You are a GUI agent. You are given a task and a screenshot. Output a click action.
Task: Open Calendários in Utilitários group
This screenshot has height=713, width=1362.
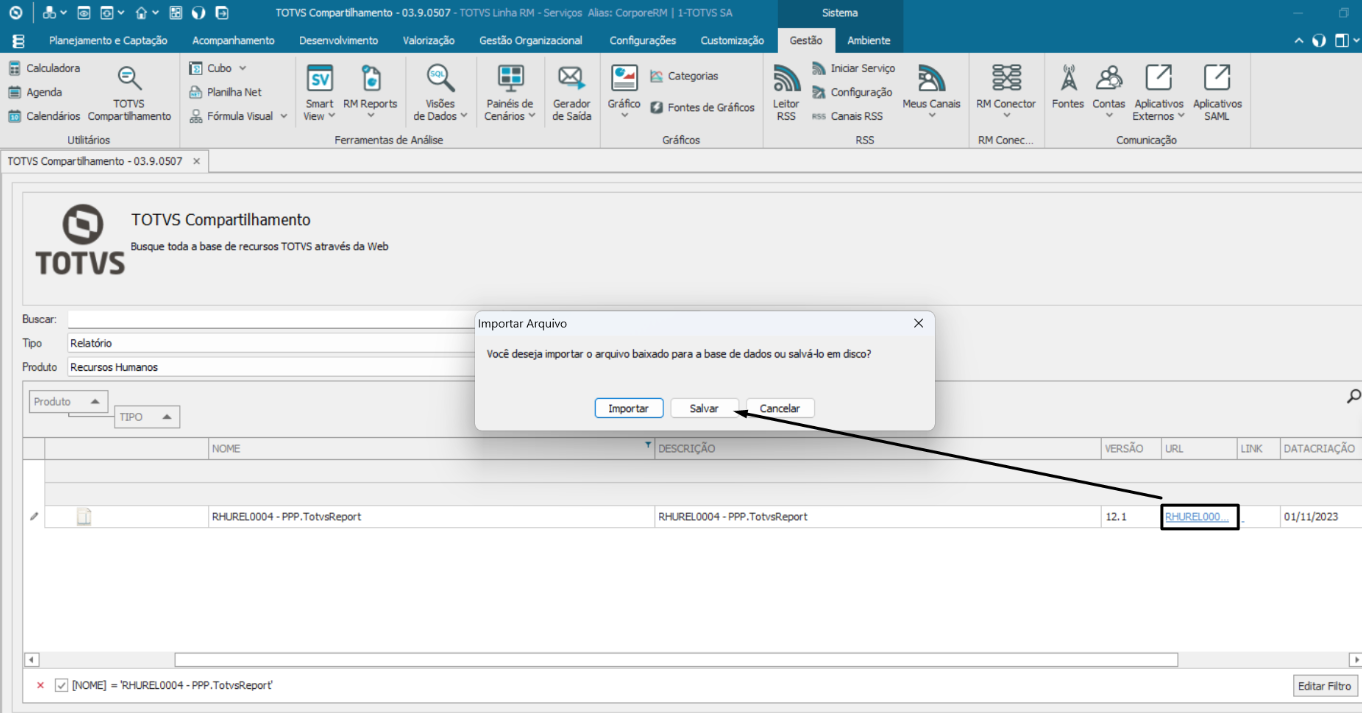44,116
